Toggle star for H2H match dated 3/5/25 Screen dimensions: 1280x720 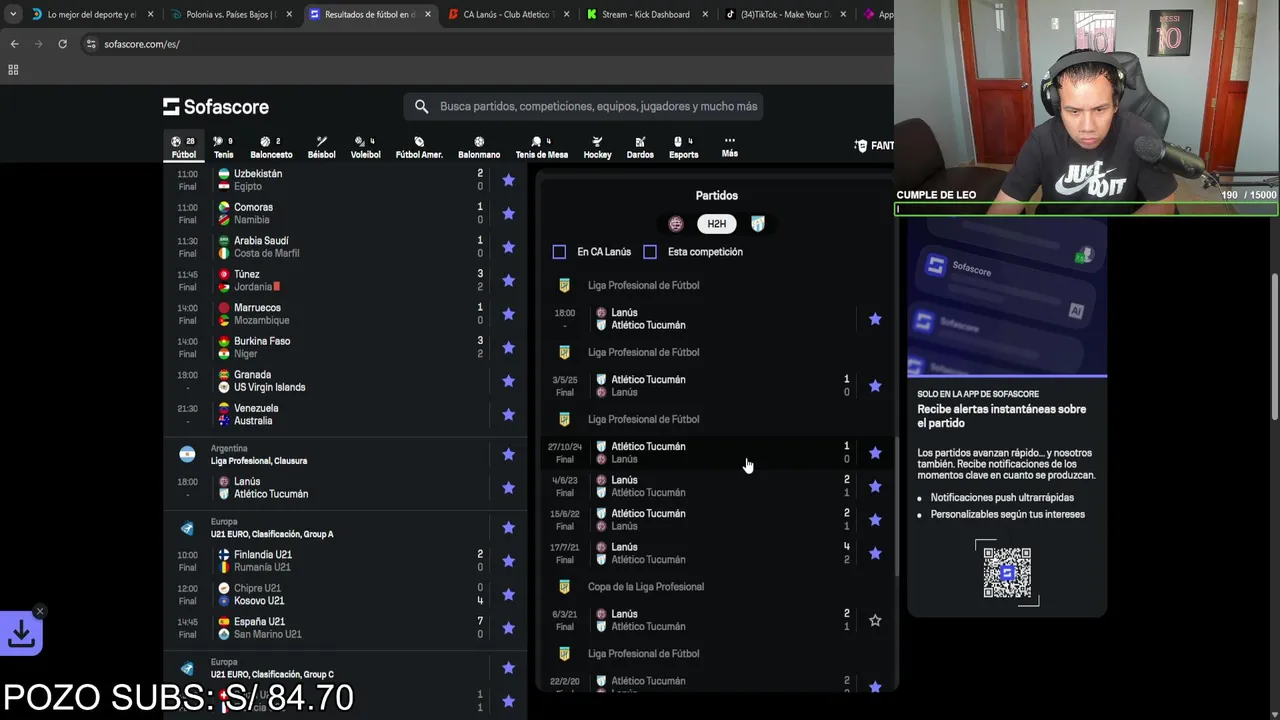click(x=875, y=386)
